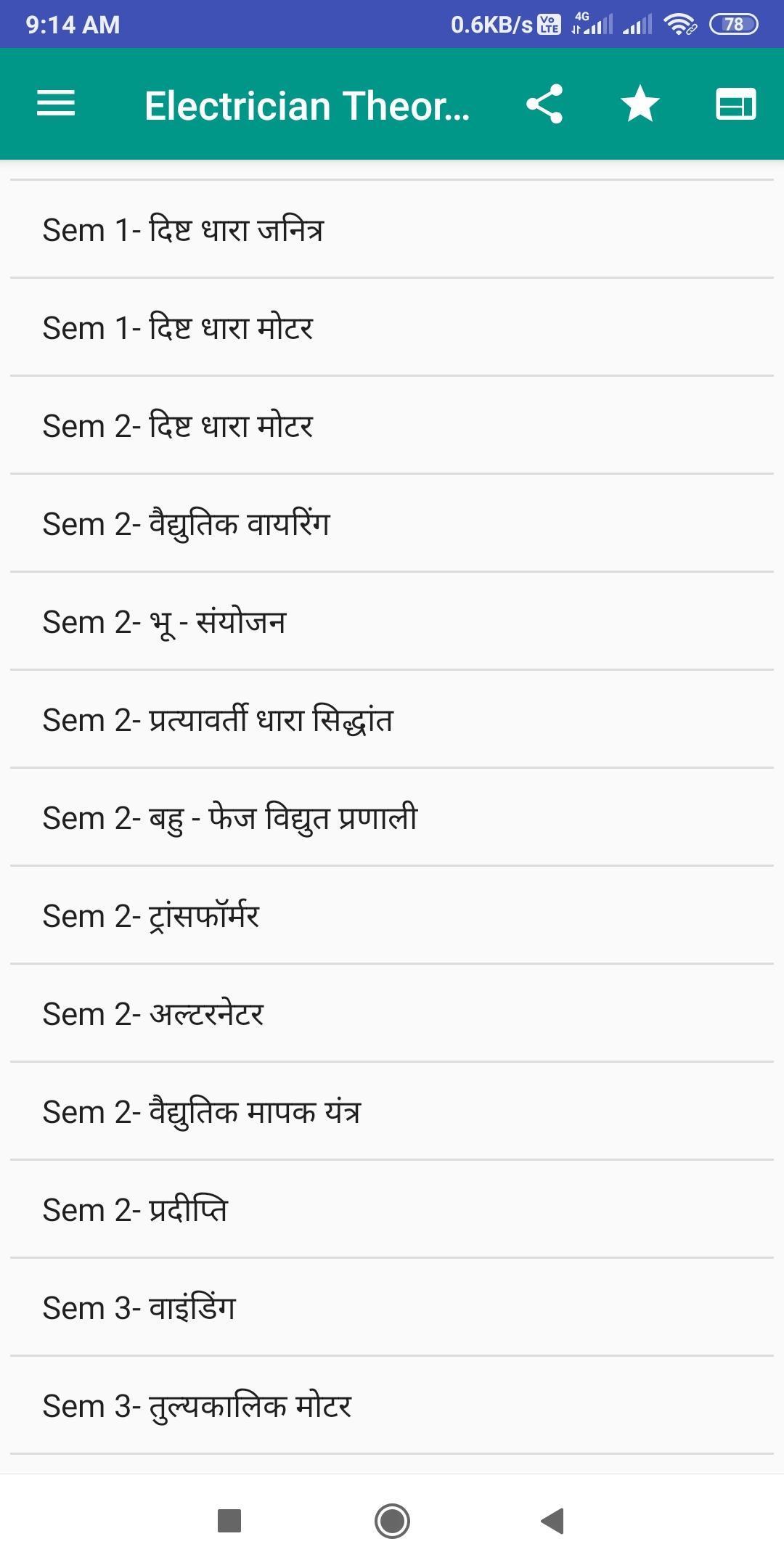Select Sem 3- तुल्यकालिक मोटर topic
The image size is (784, 1568).
click(x=392, y=1406)
